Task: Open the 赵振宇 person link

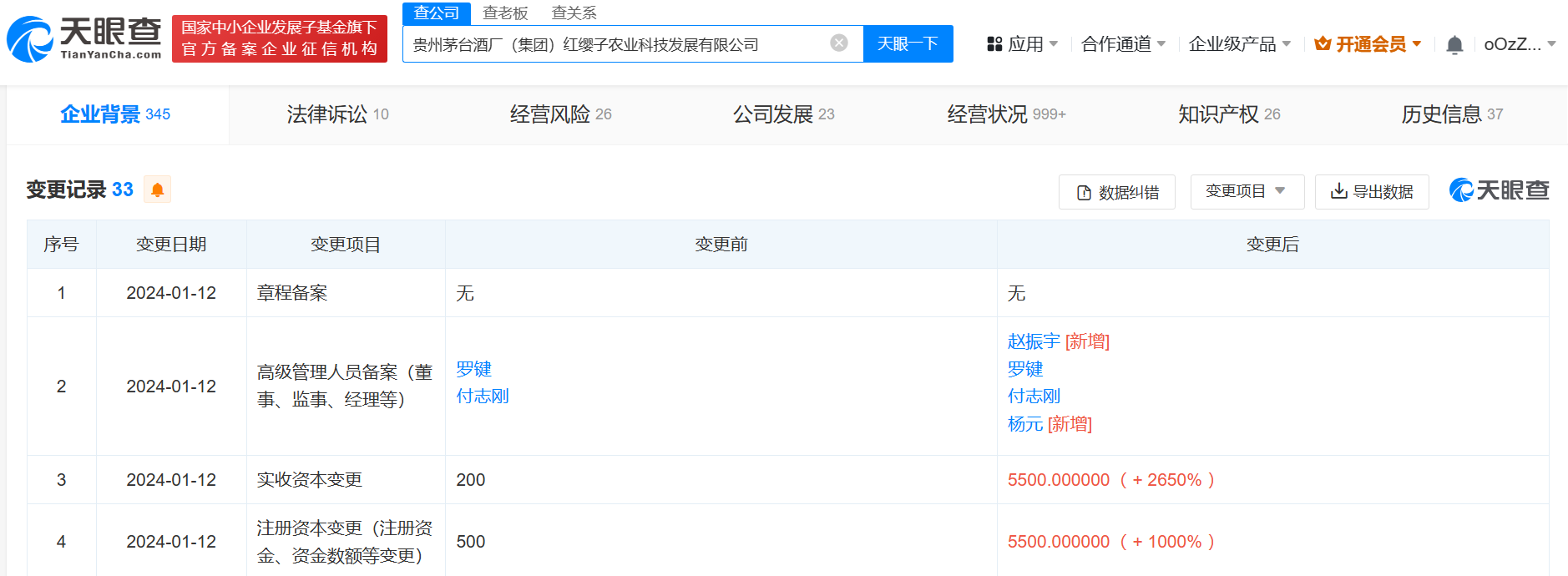Action: point(1034,341)
